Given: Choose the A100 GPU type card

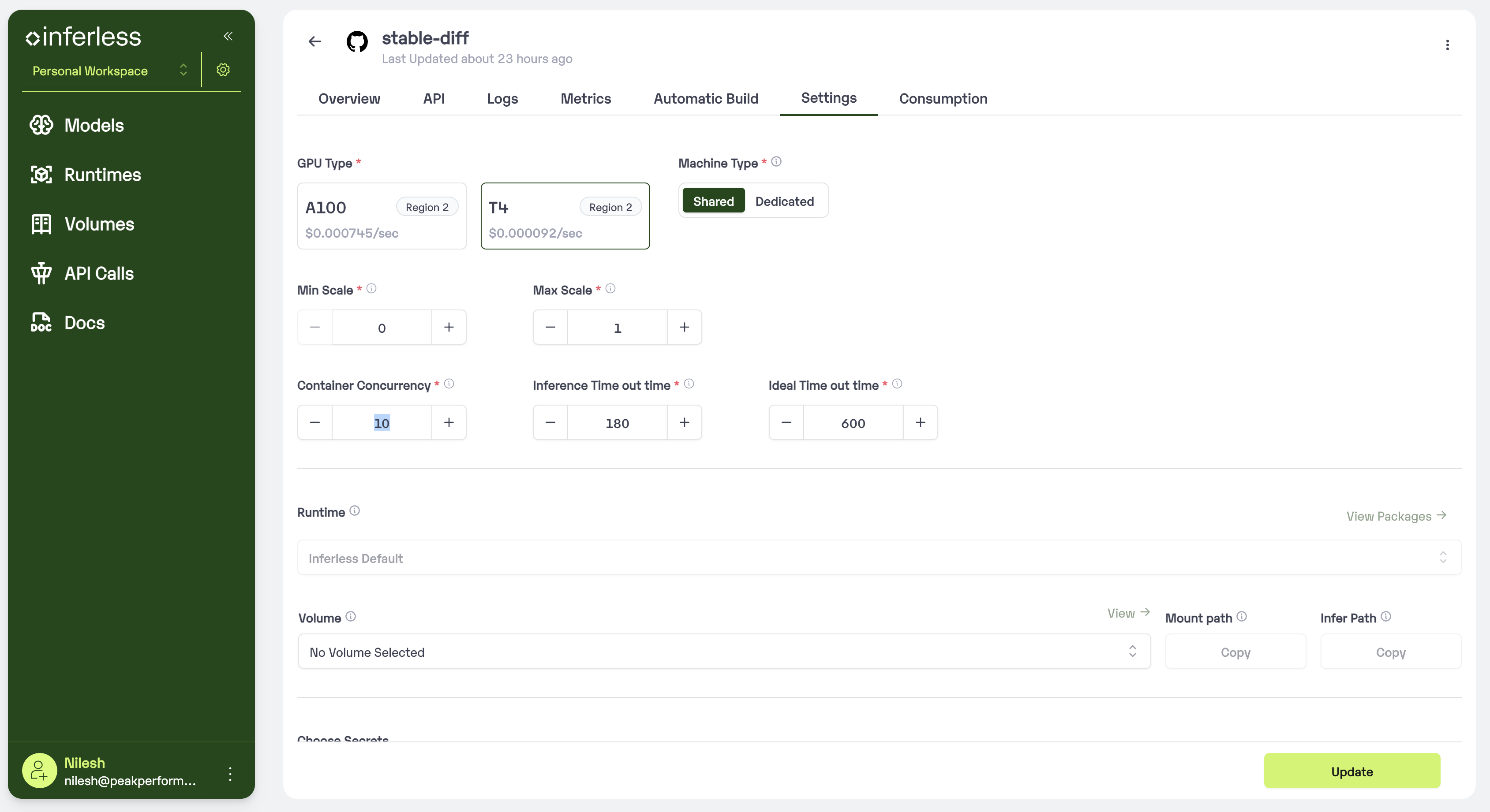Looking at the screenshot, I should [381, 216].
